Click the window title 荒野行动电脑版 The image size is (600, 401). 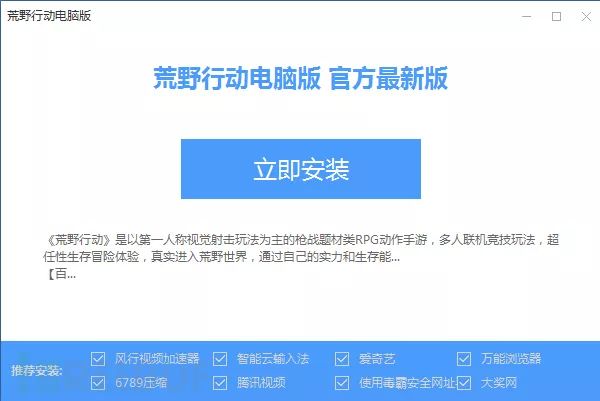click(x=49, y=16)
